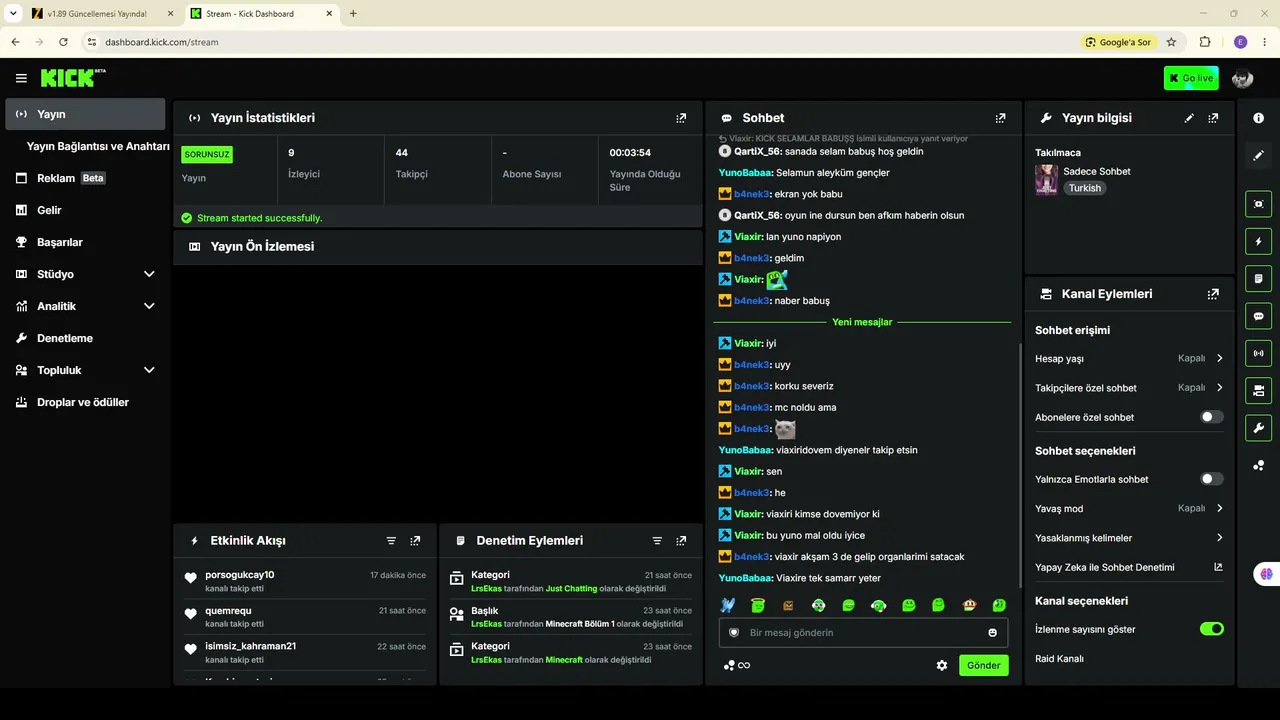
Task: Click the Google'a Sor button in address bar
Action: [x=1118, y=42]
